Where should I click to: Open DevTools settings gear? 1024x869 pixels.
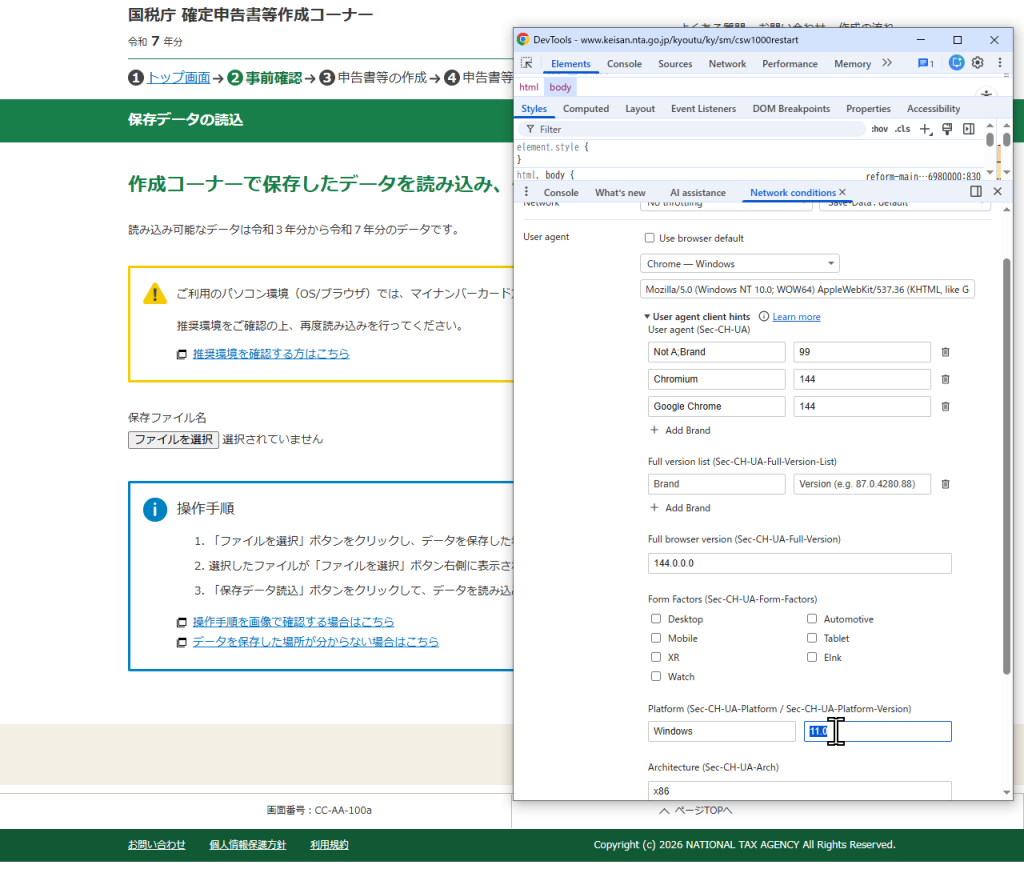(977, 63)
